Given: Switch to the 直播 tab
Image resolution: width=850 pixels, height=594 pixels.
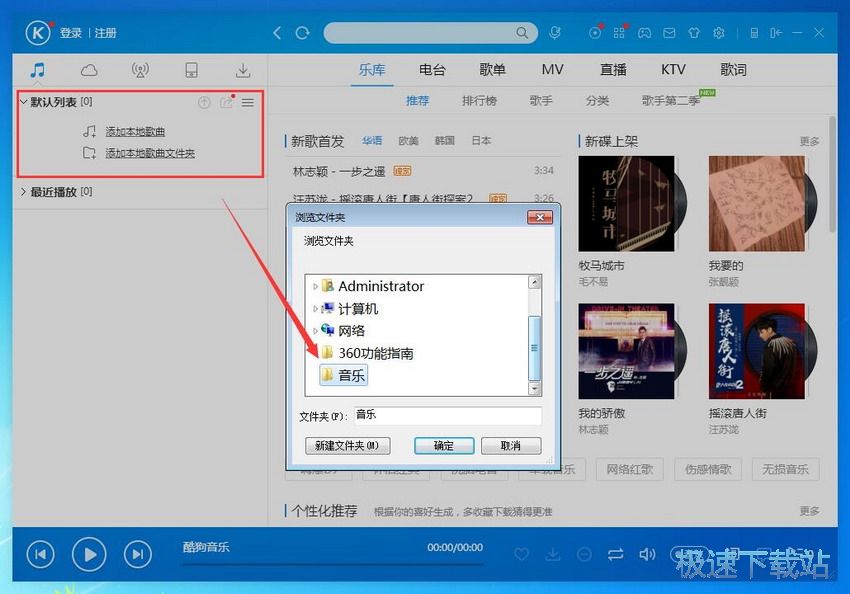Looking at the screenshot, I should click(x=613, y=70).
